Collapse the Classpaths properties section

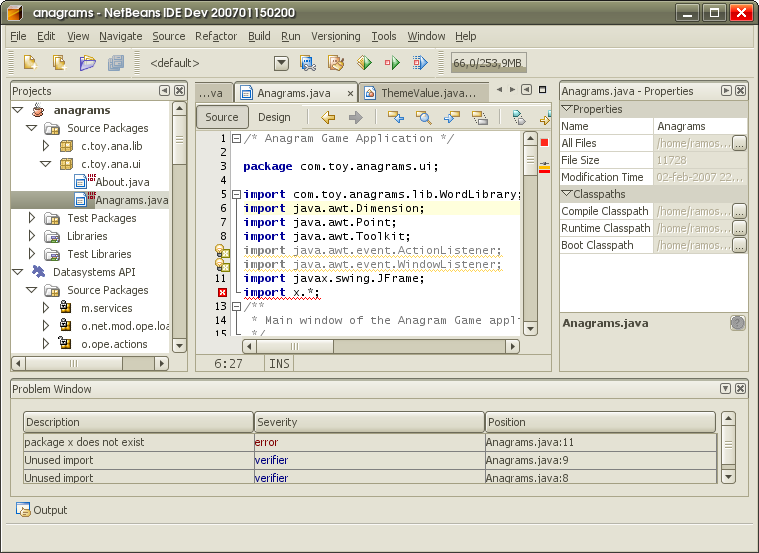tap(566, 194)
